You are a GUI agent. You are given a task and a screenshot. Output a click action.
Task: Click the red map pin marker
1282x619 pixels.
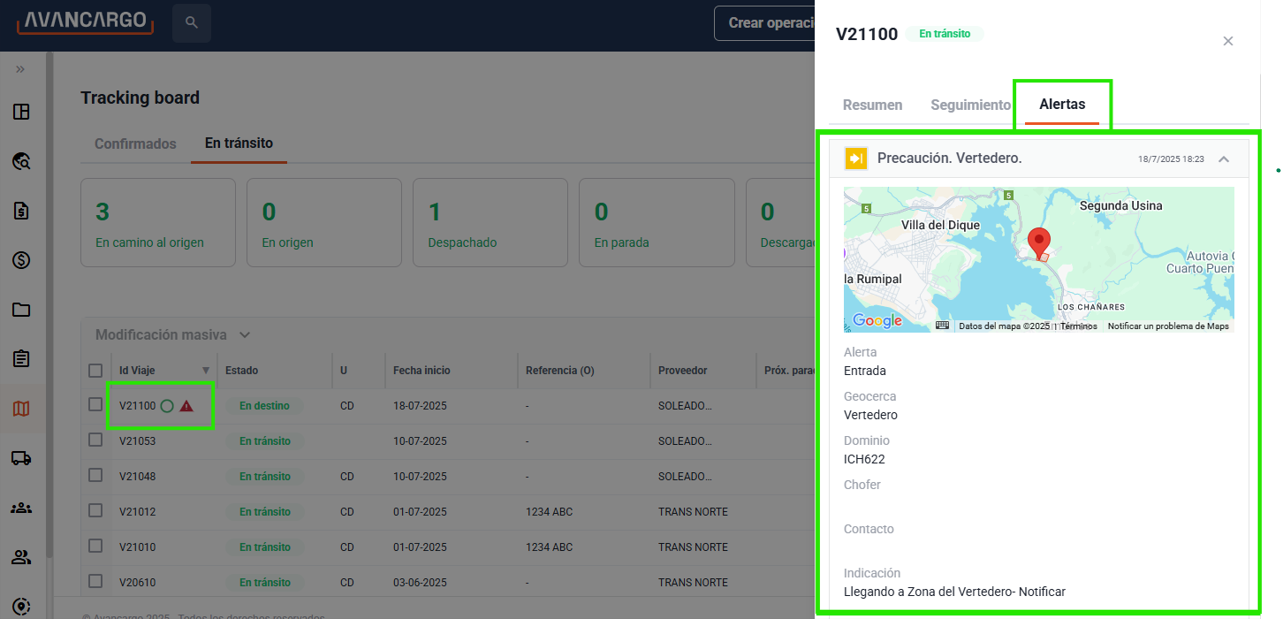(1039, 243)
